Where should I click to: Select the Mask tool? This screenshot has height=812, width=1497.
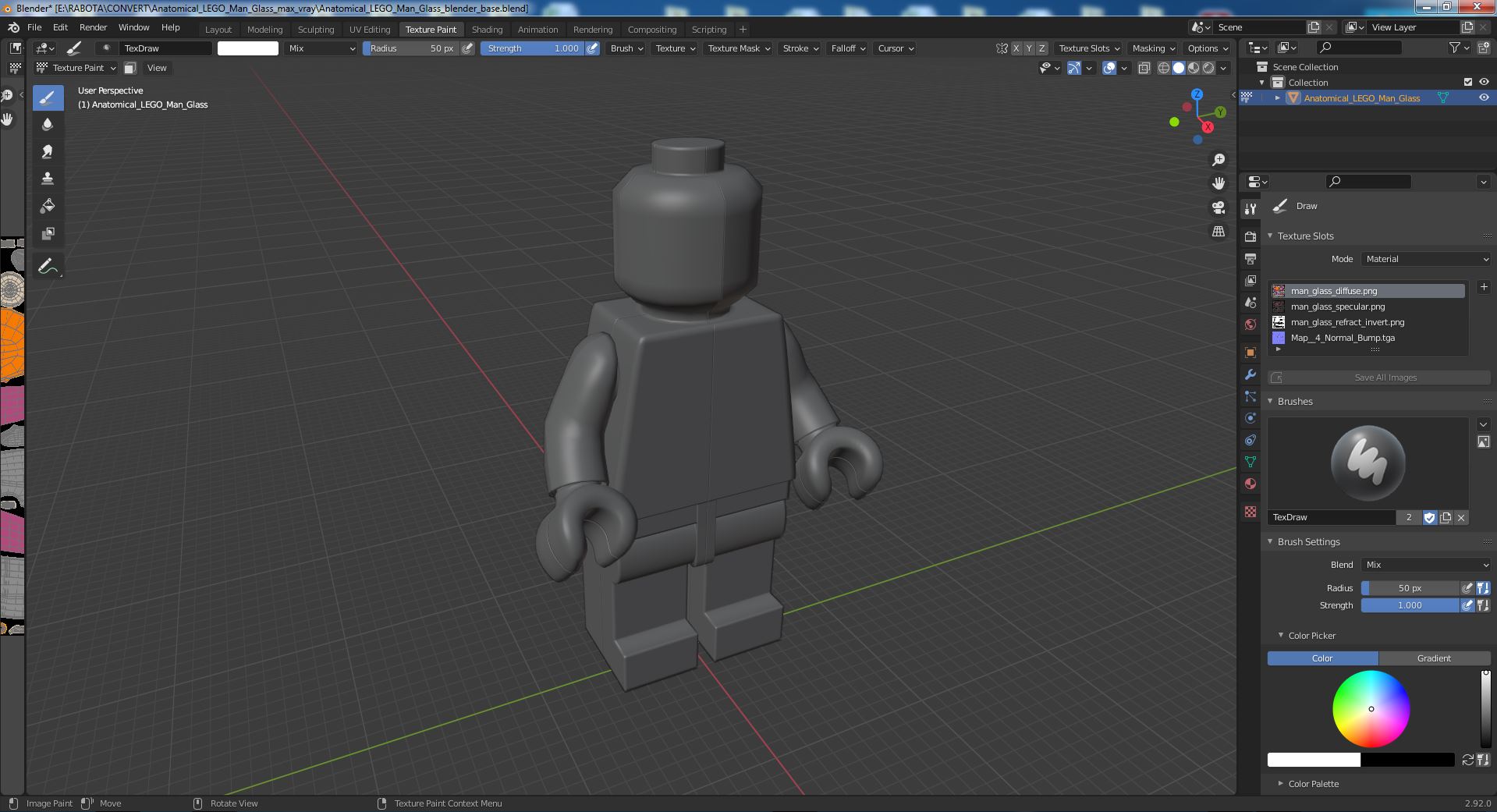point(48,233)
